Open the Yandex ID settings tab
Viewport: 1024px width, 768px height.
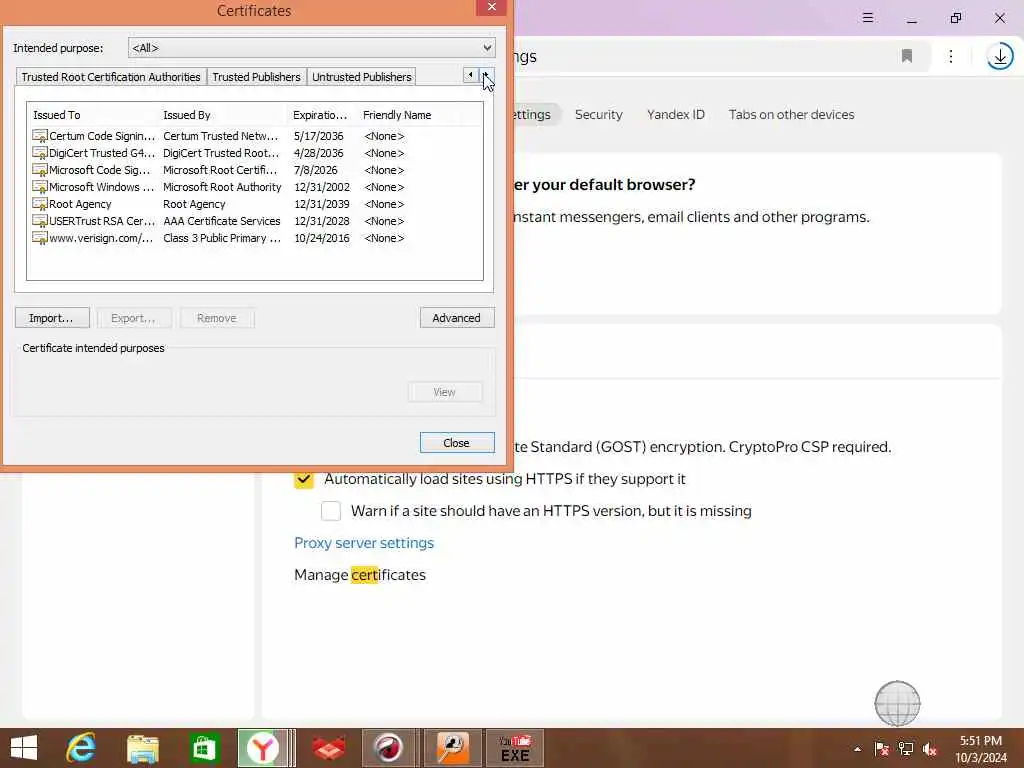675,114
